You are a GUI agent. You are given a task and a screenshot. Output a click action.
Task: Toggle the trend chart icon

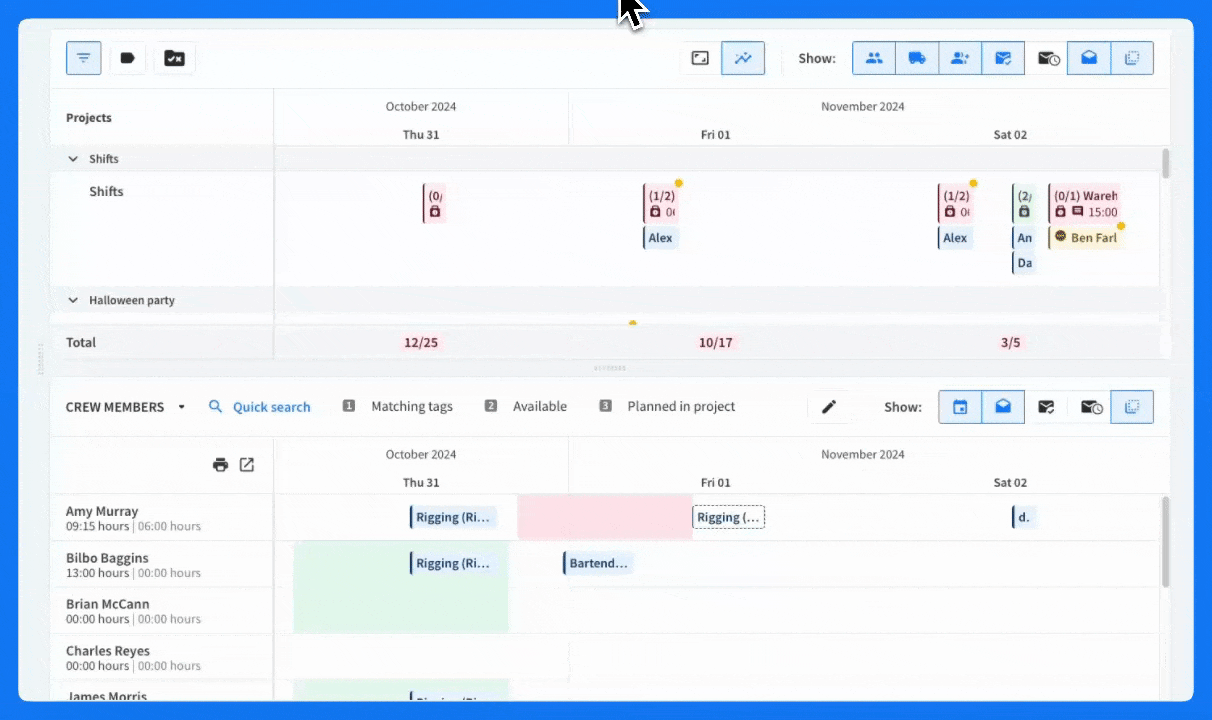(x=743, y=58)
